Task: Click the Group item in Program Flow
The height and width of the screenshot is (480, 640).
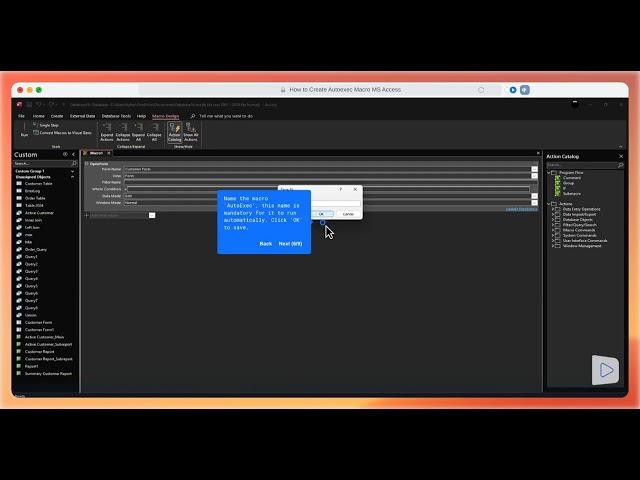Action: [x=565, y=183]
